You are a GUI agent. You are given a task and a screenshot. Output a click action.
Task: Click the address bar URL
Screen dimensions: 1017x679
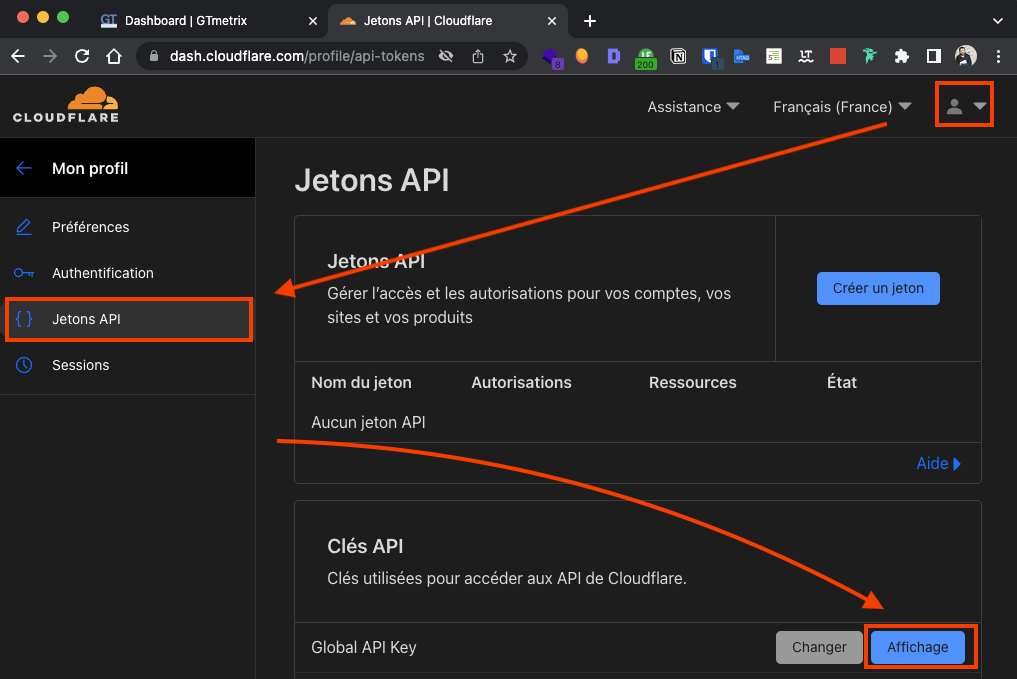[x=297, y=56]
